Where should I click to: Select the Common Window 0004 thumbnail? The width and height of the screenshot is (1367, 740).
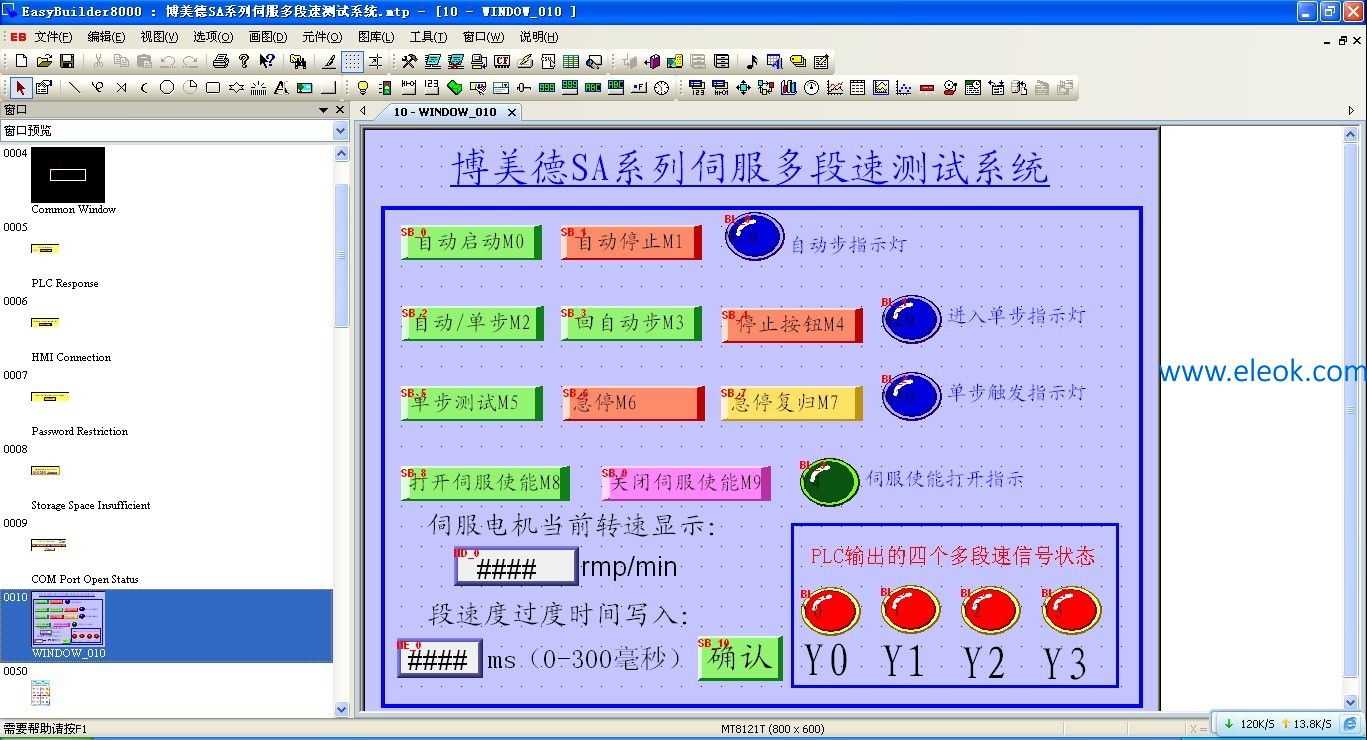point(68,175)
